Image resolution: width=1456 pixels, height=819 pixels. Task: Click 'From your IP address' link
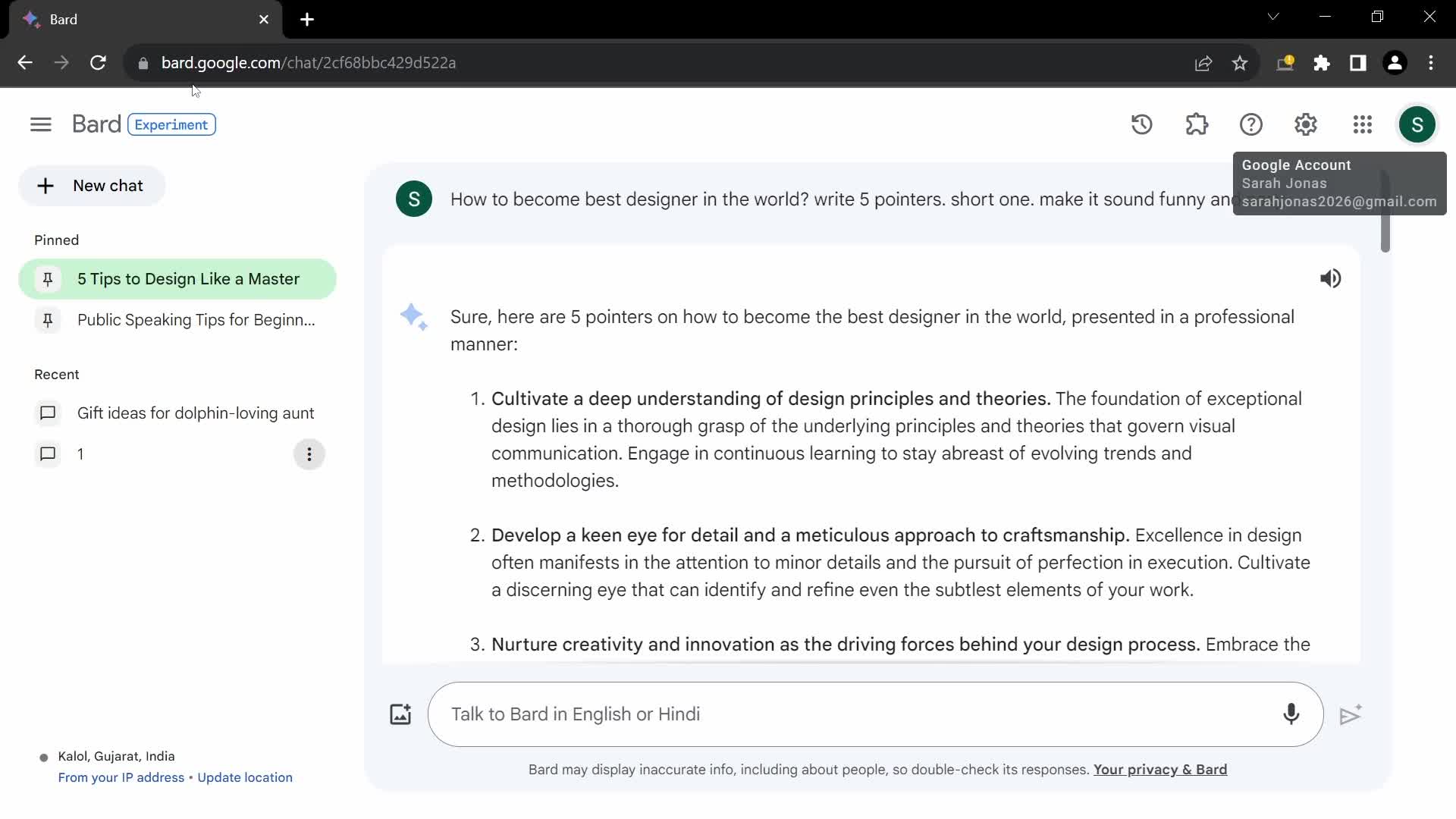coord(121,778)
